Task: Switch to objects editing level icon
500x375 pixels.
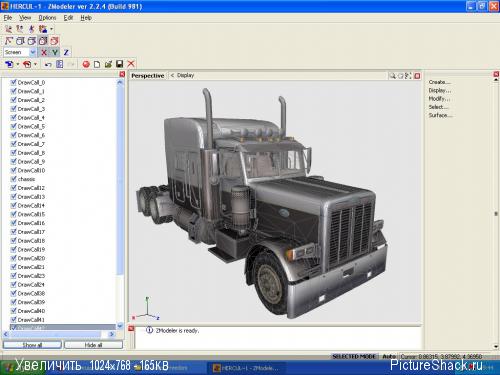Action: click(42, 29)
